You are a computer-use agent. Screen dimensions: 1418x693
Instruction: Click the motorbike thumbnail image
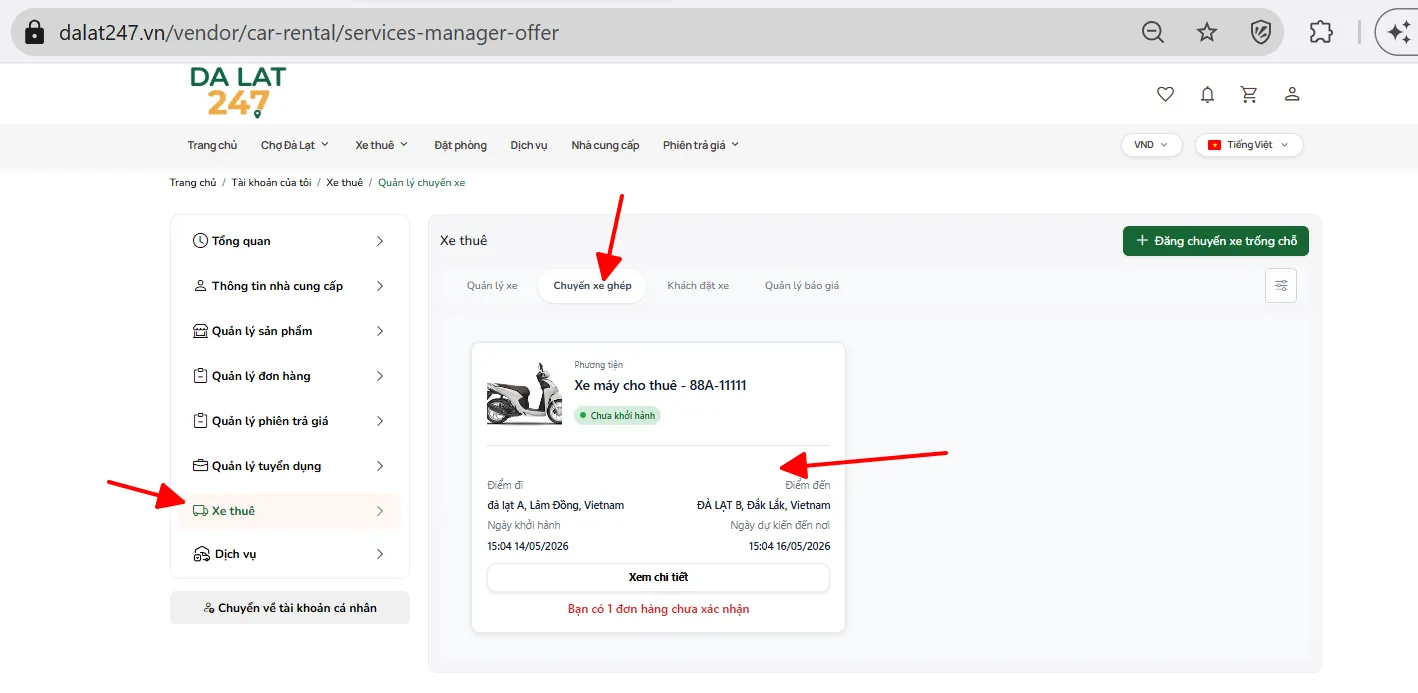[x=524, y=393]
